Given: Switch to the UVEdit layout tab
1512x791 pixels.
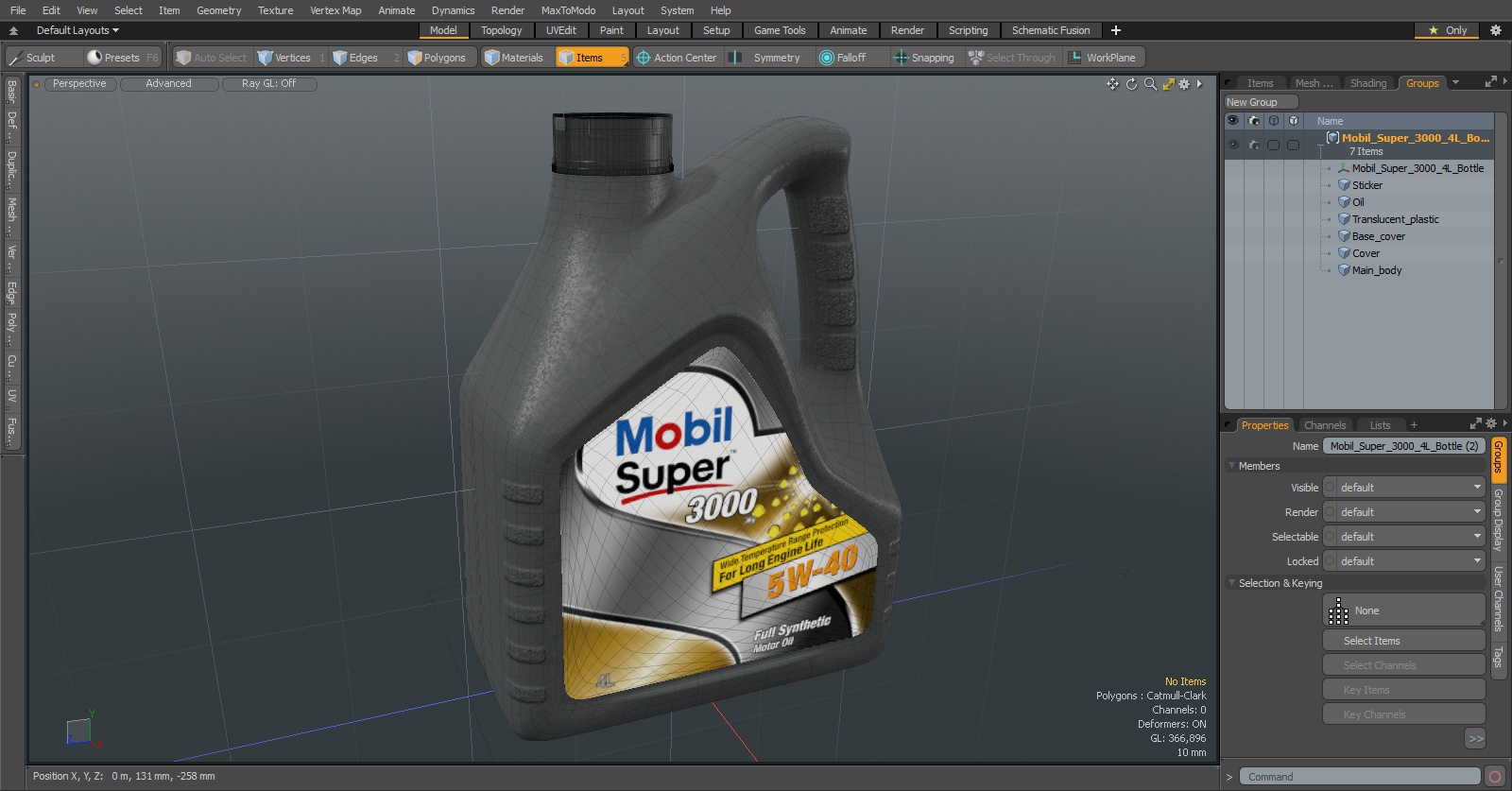Looking at the screenshot, I should coord(560,30).
